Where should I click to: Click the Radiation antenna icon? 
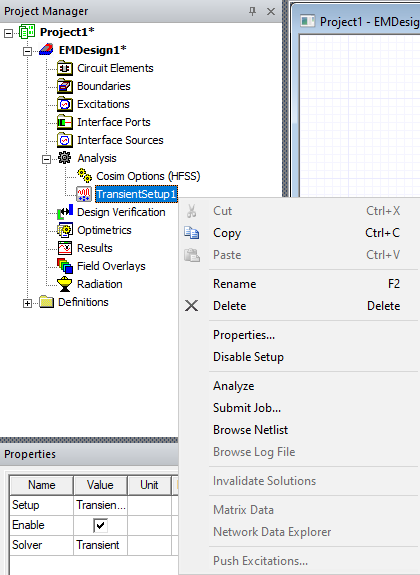[x=65, y=284]
